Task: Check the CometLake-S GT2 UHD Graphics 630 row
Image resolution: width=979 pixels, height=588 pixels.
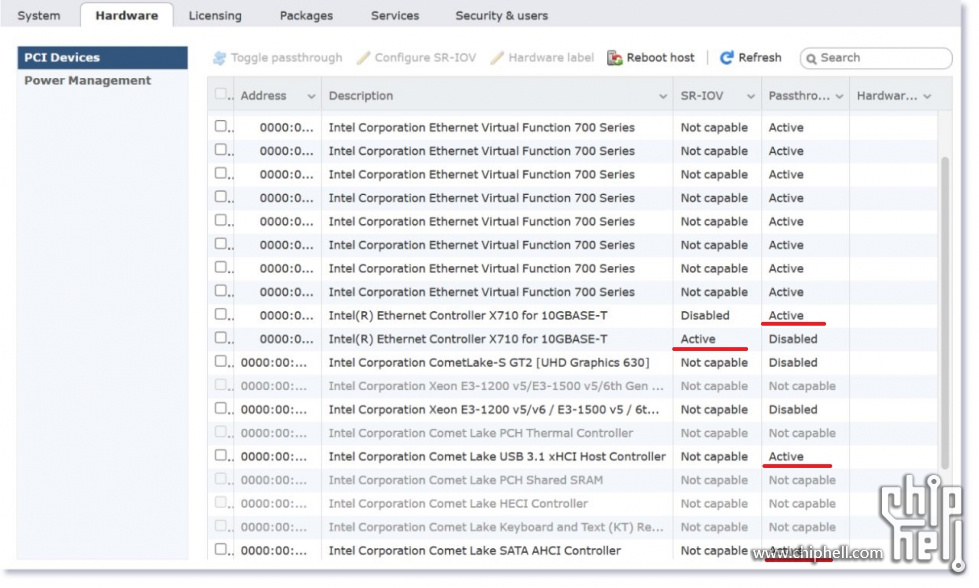Action: click(220, 361)
